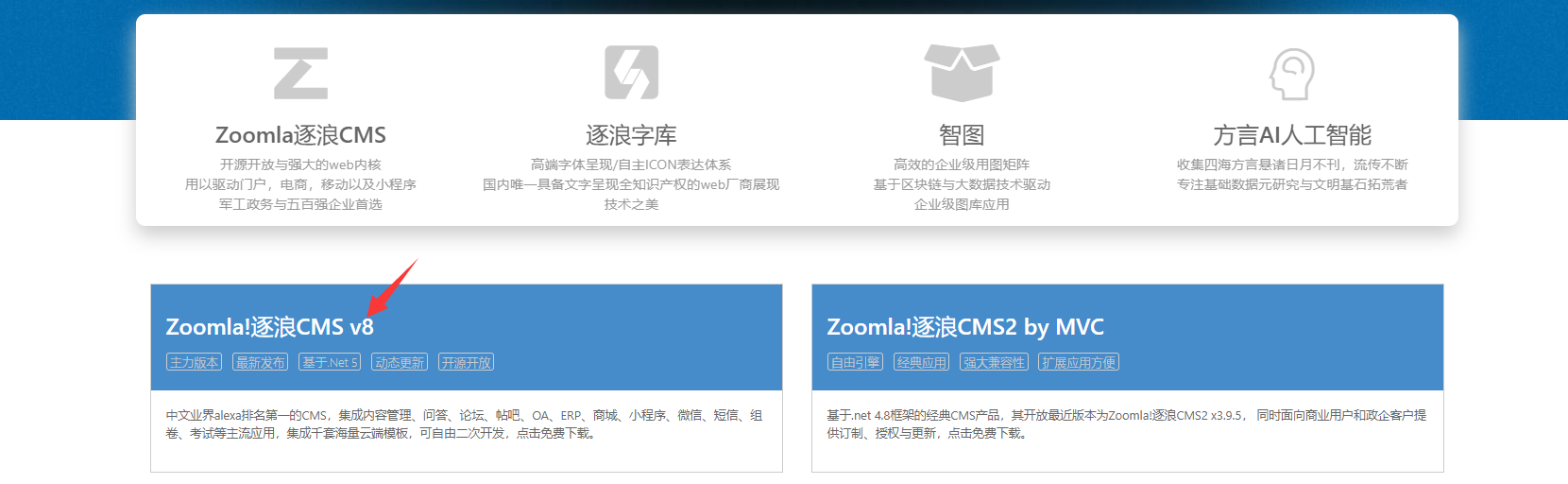Click text '企业级图库应用'

point(962,204)
